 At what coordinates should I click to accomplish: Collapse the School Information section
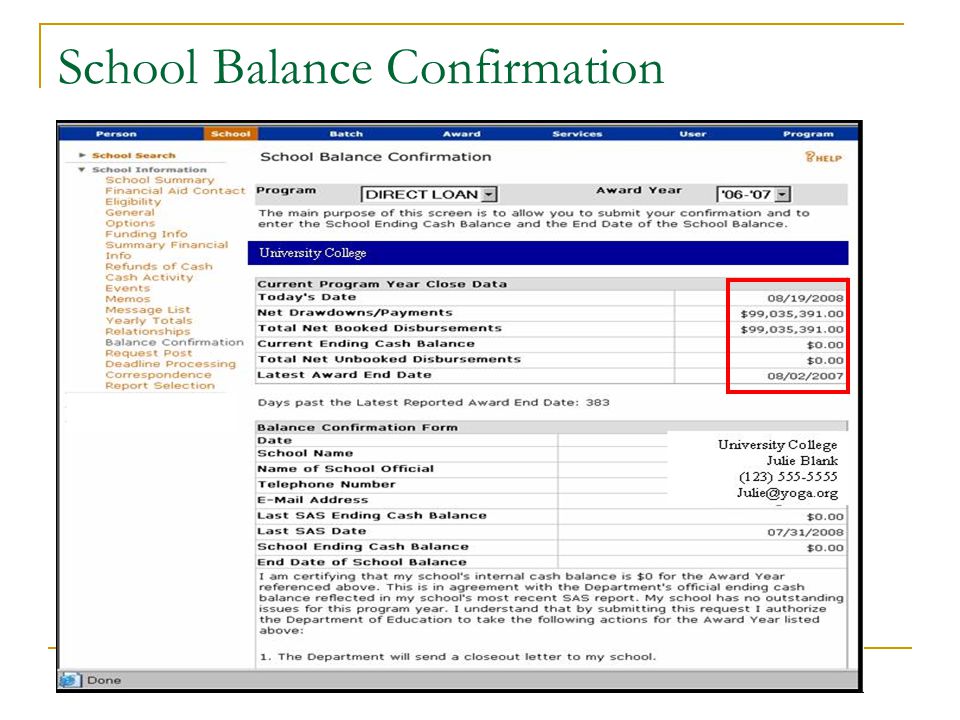tap(81, 170)
